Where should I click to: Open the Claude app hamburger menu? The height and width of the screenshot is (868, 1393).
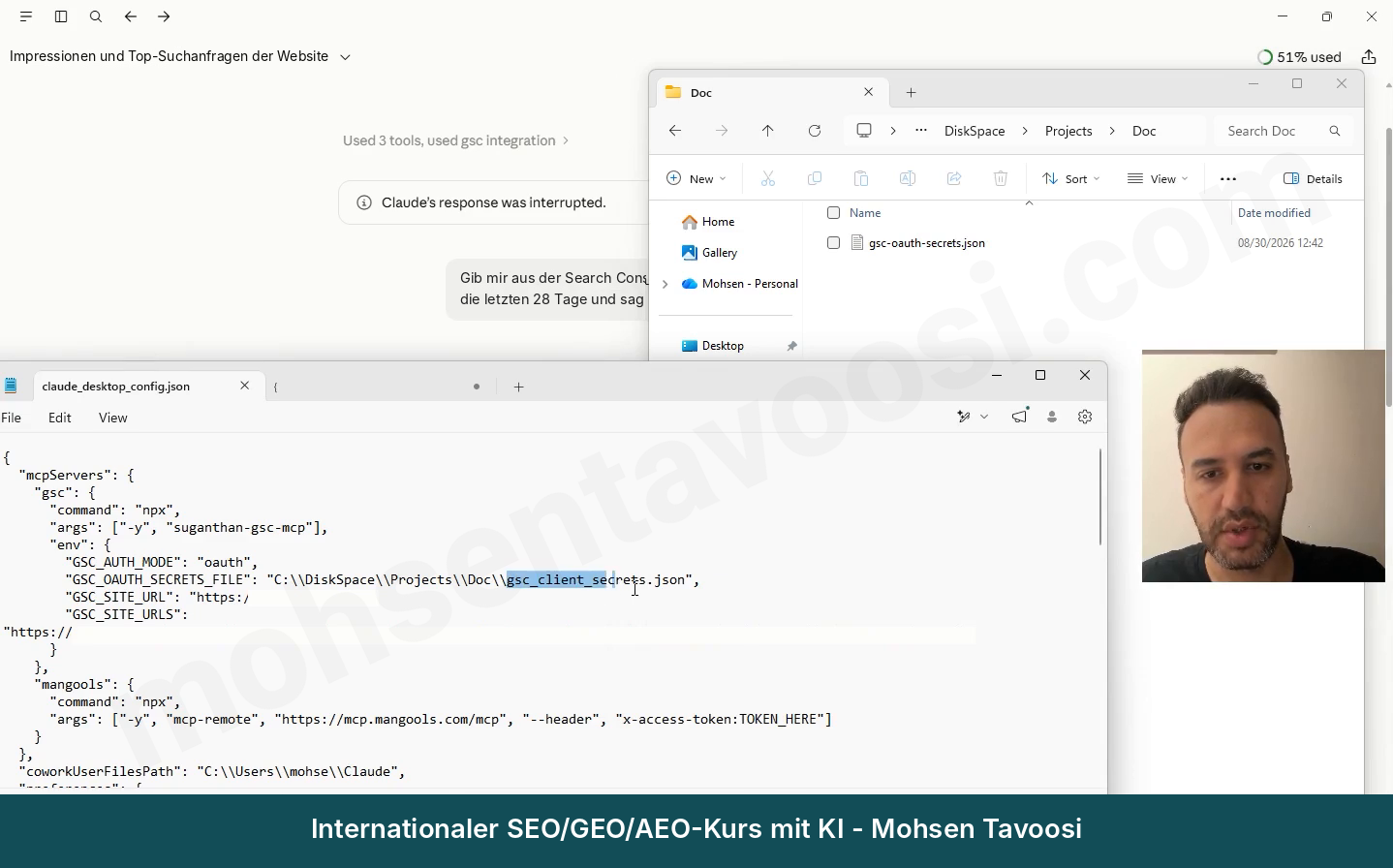[x=26, y=16]
